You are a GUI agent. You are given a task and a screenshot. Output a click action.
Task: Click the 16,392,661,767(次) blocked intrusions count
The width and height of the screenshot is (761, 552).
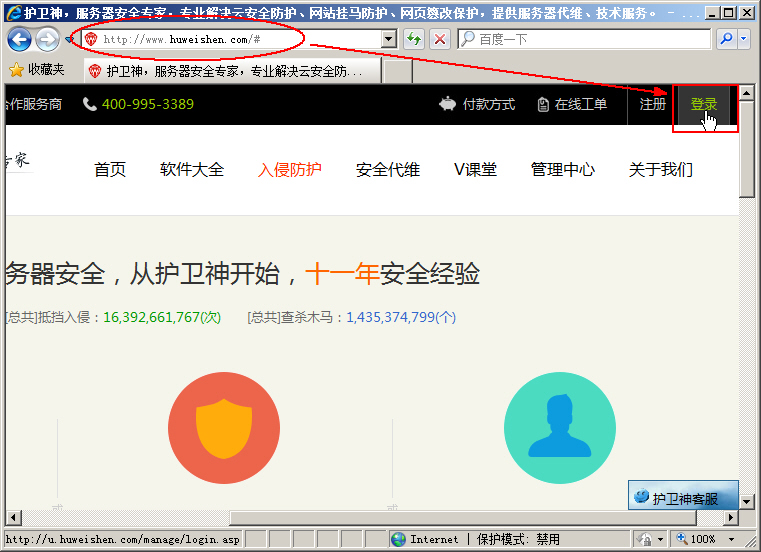tap(162, 317)
